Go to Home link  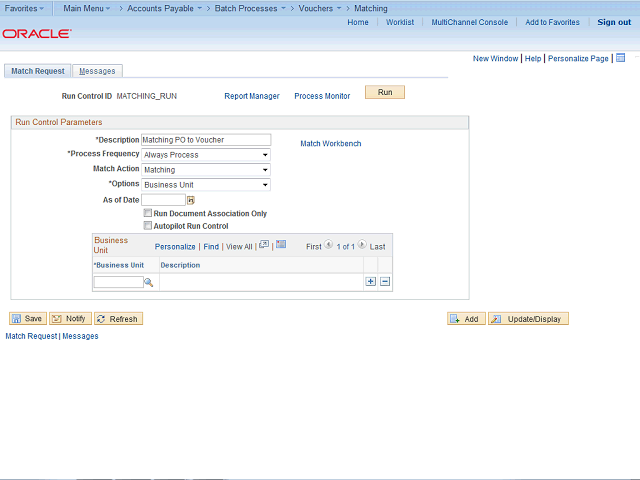358,22
